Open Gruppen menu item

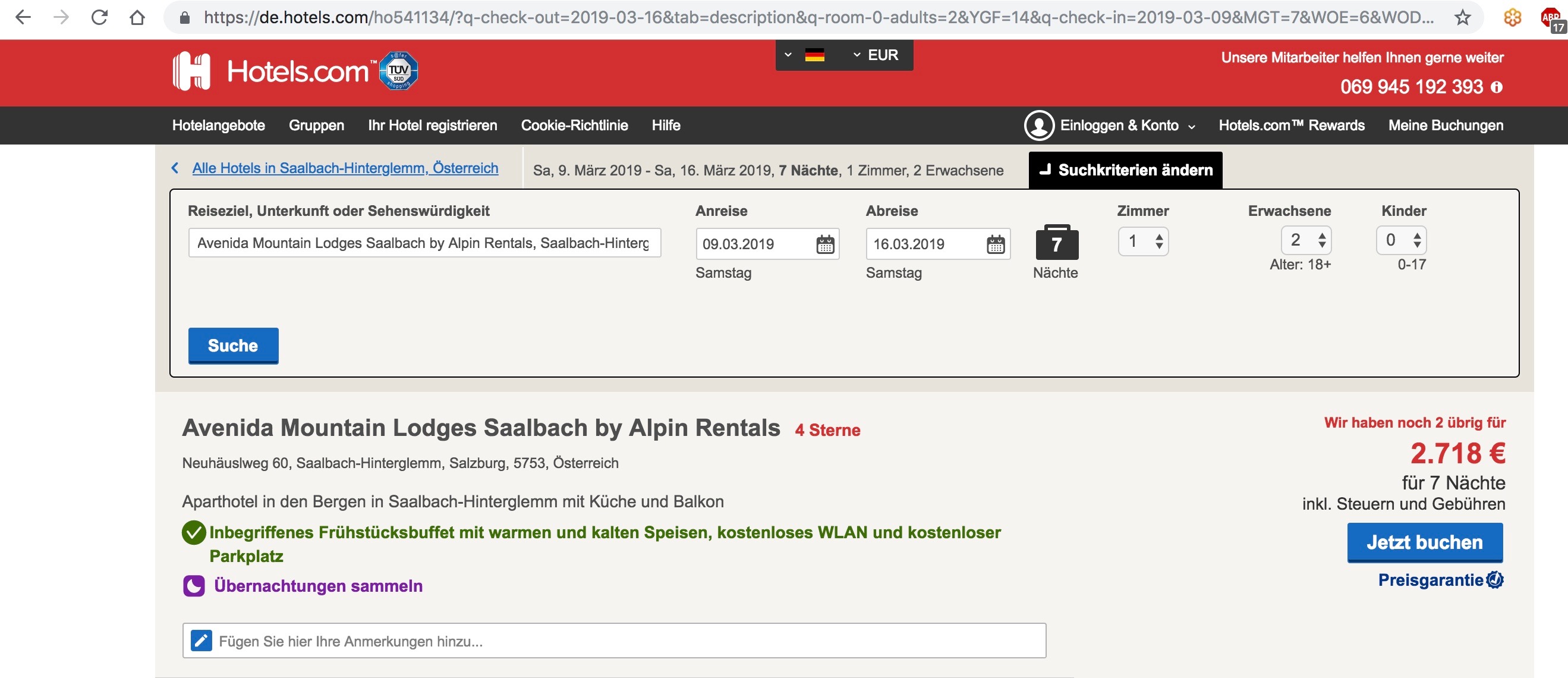pyautogui.click(x=317, y=125)
